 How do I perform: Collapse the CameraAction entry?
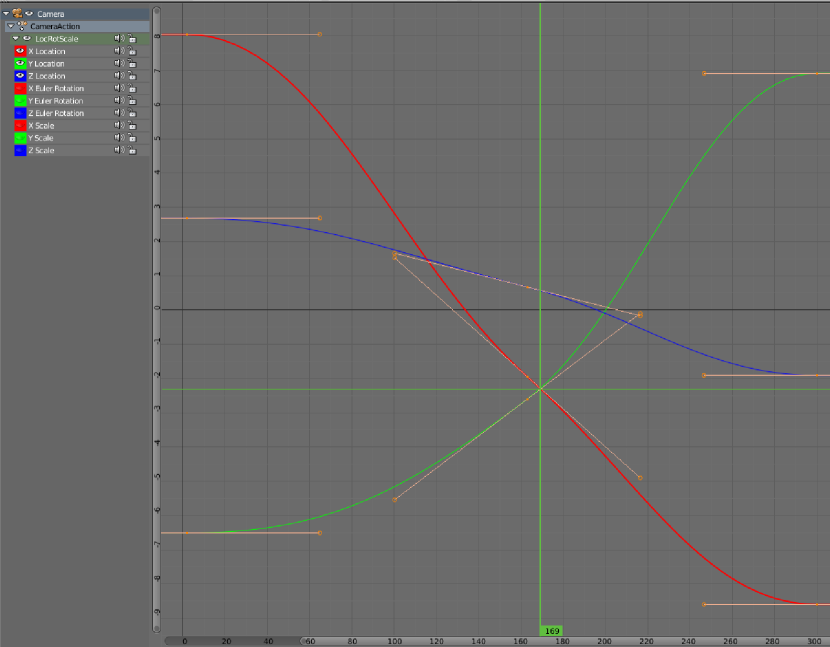point(11,26)
